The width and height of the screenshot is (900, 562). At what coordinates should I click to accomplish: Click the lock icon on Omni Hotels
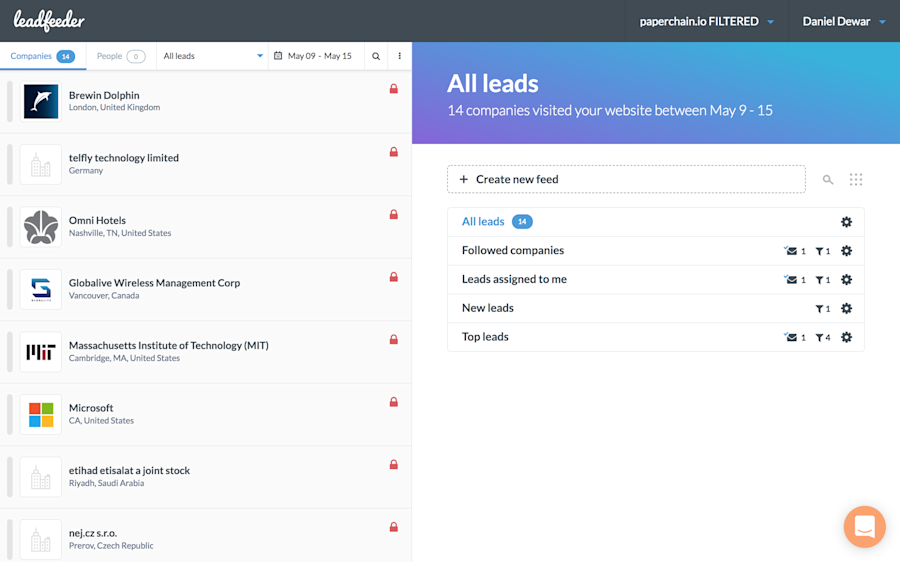pos(394,214)
